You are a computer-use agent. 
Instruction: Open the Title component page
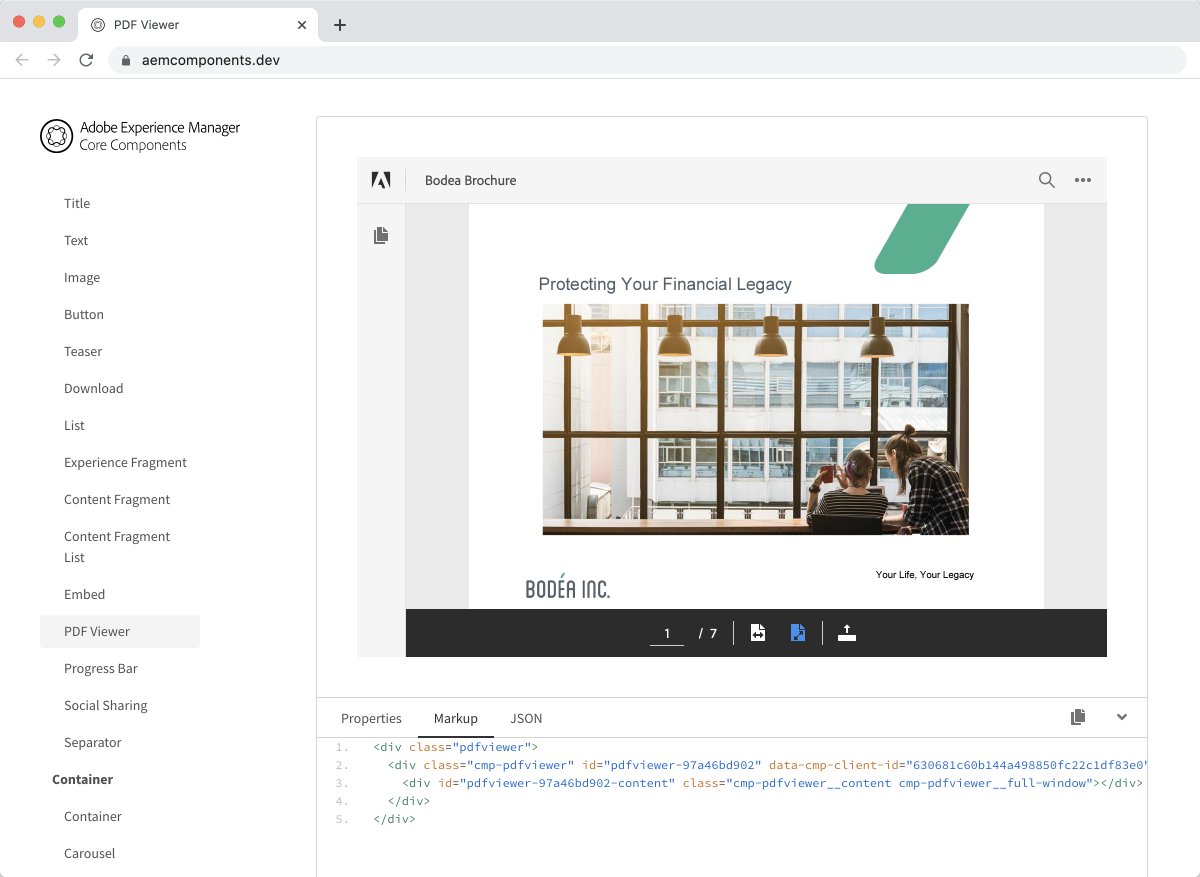tap(77, 203)
